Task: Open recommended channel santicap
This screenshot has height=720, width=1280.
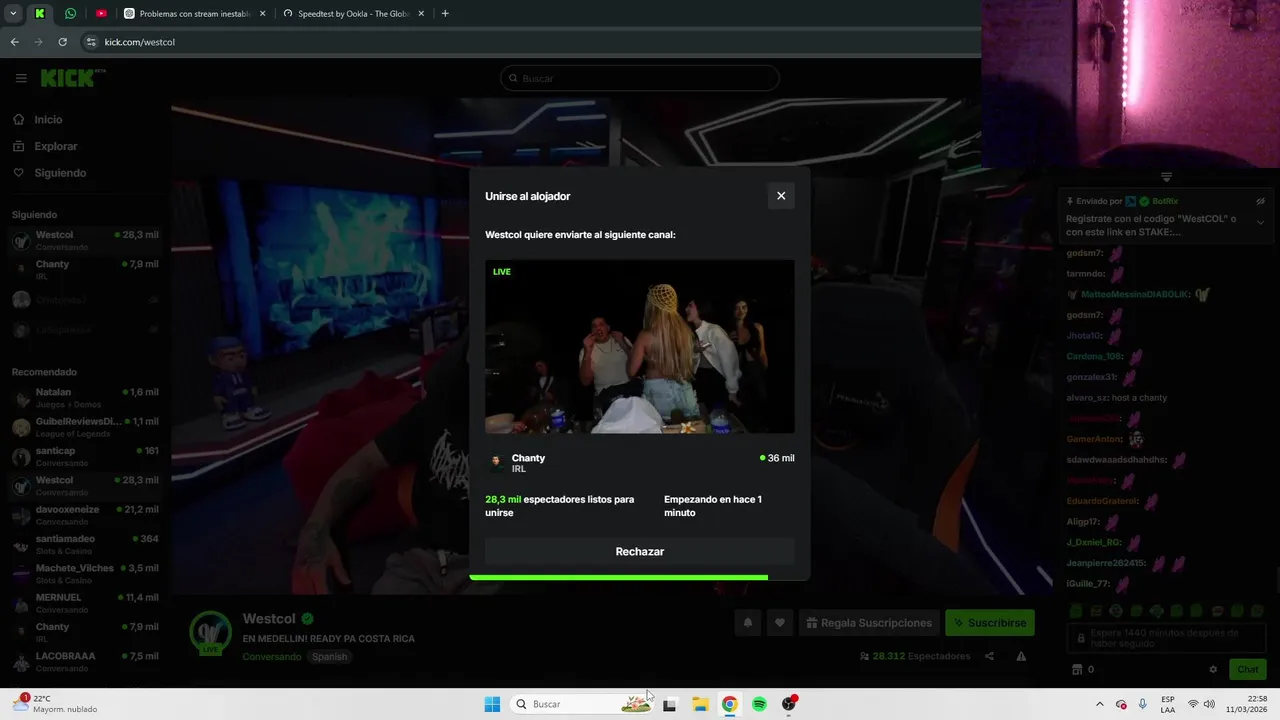Action: click(x=85, y=457)
